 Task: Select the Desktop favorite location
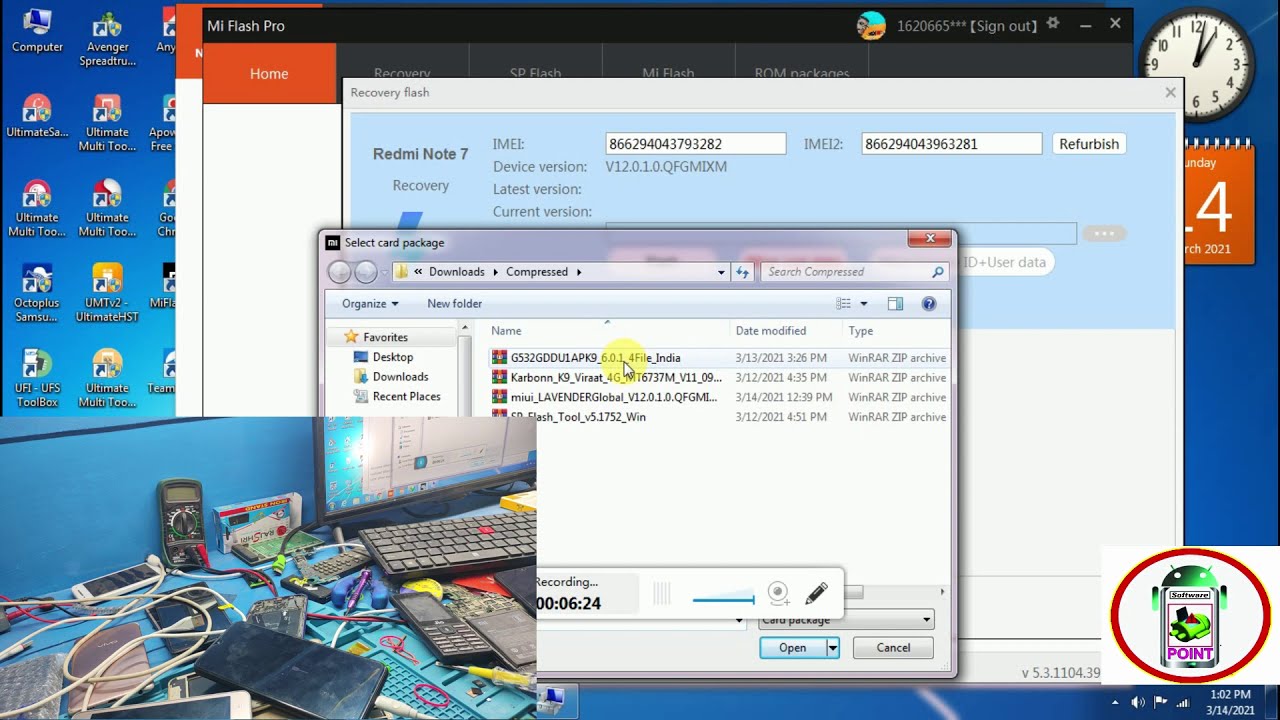tap(392, 357)
